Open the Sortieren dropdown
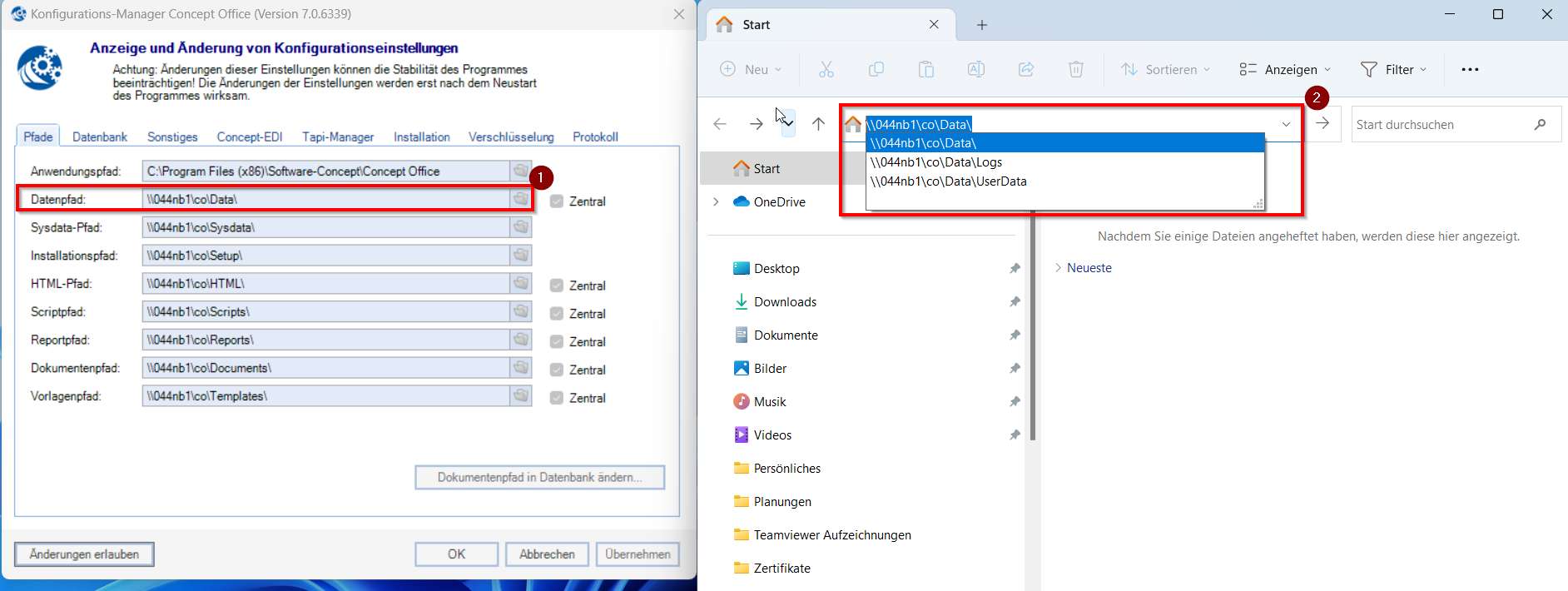 pos(1166,69)
